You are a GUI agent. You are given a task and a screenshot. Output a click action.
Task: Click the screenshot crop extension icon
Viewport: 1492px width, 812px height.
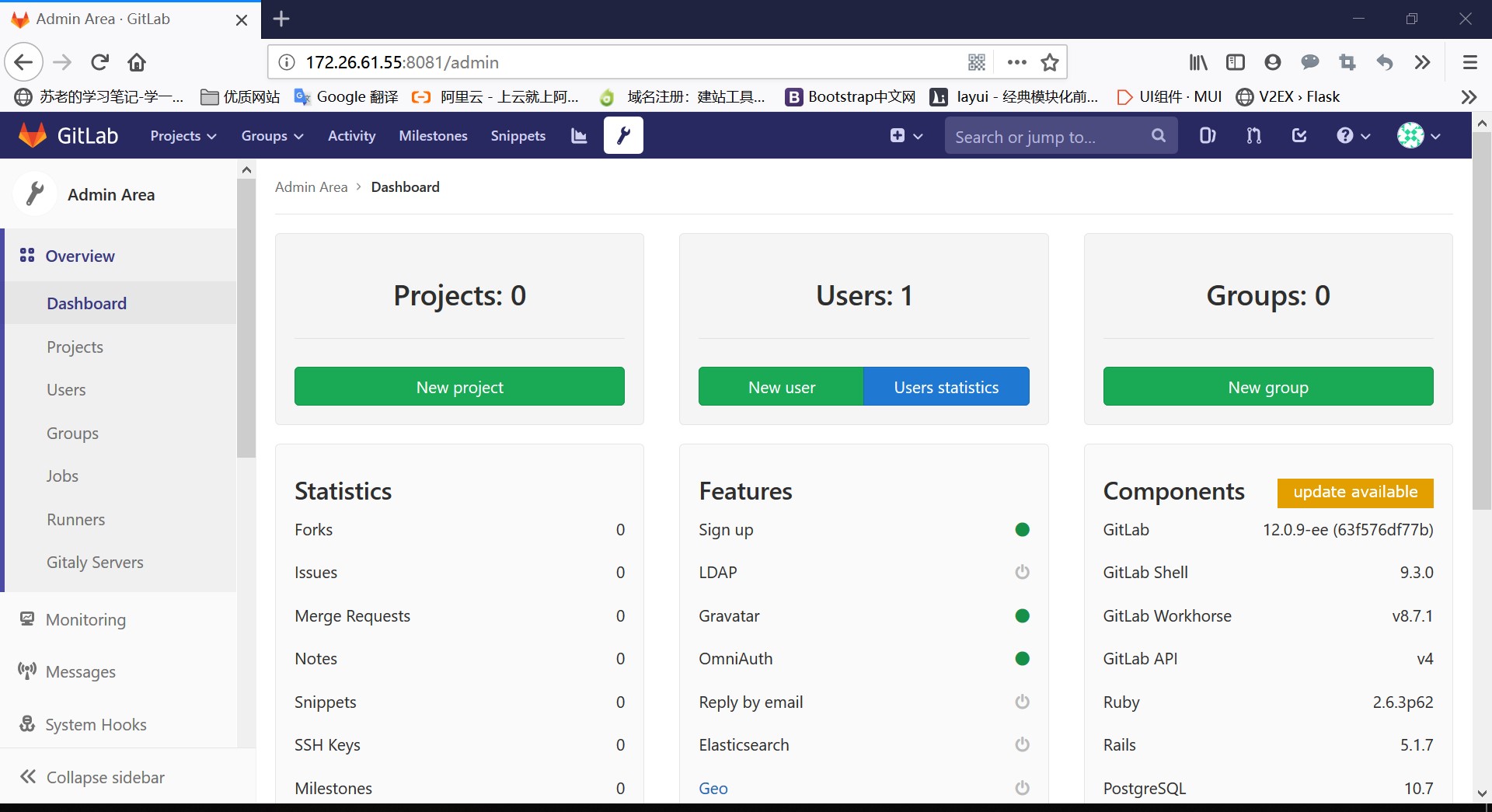point(1347,62)
